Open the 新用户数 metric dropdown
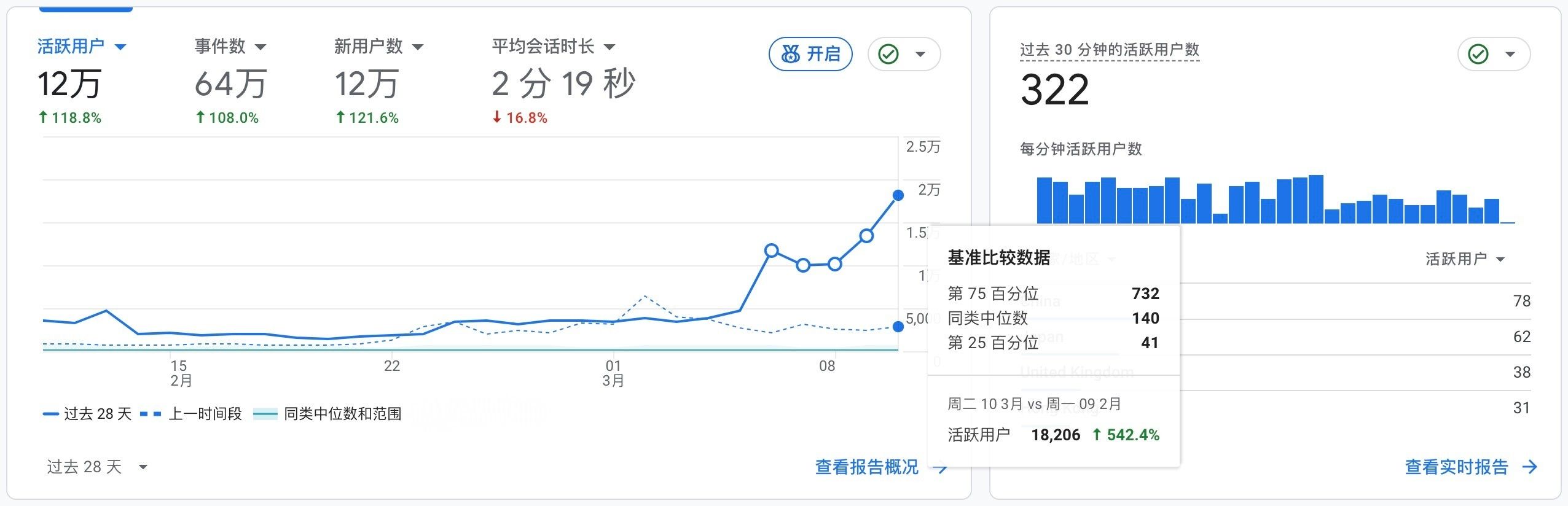Viewport: 1568px width, 506px height. pyautogui.click(x=418, y=47)
